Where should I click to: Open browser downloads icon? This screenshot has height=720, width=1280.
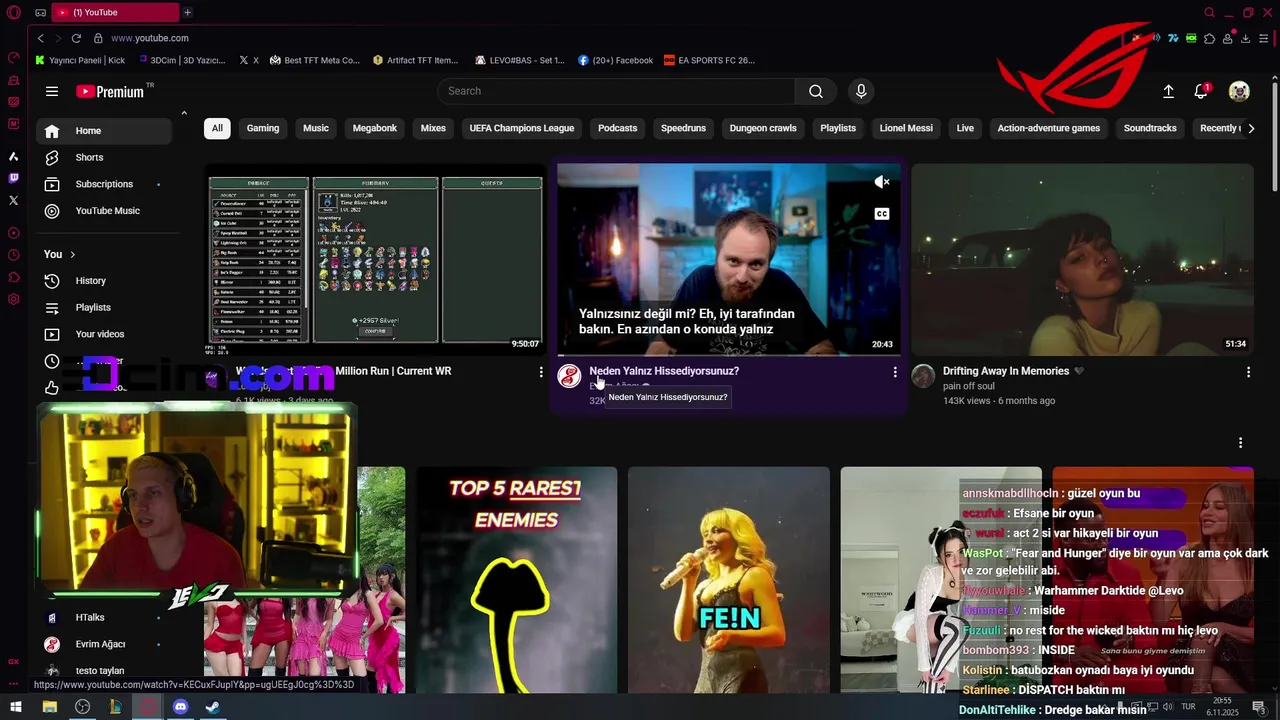1245,38
